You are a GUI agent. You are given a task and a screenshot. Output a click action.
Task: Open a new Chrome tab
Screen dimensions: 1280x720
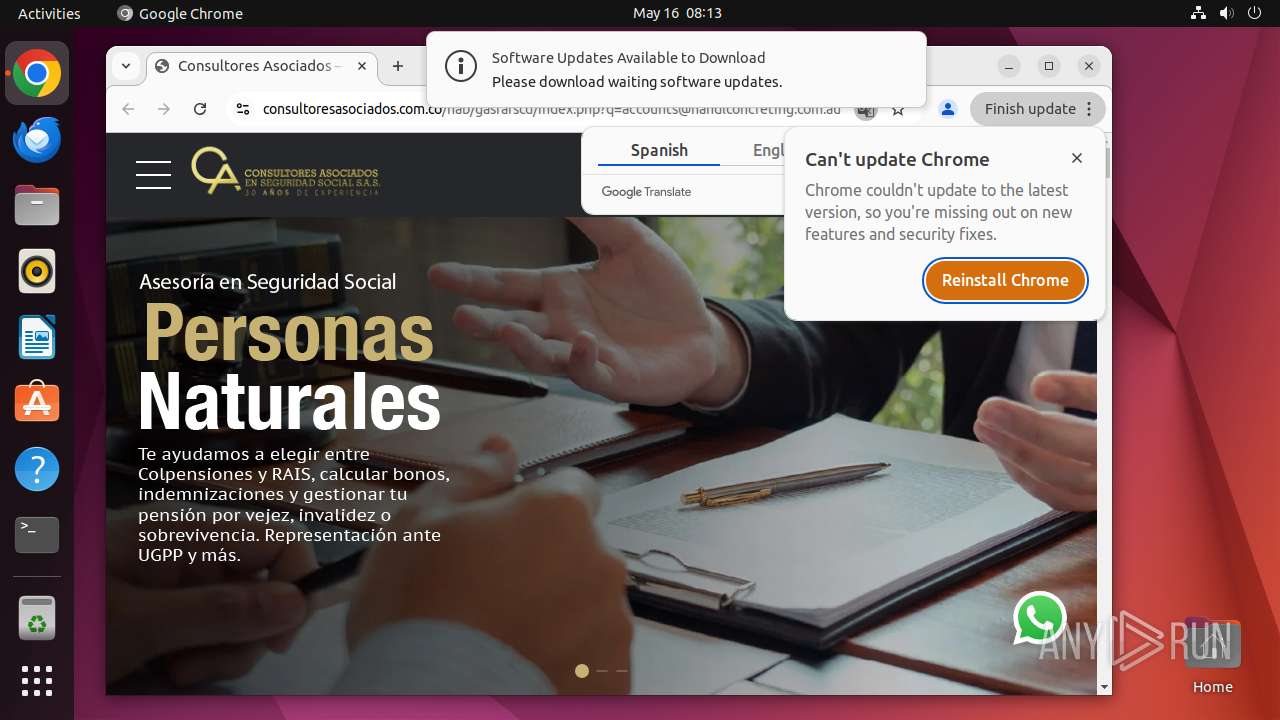398,66
